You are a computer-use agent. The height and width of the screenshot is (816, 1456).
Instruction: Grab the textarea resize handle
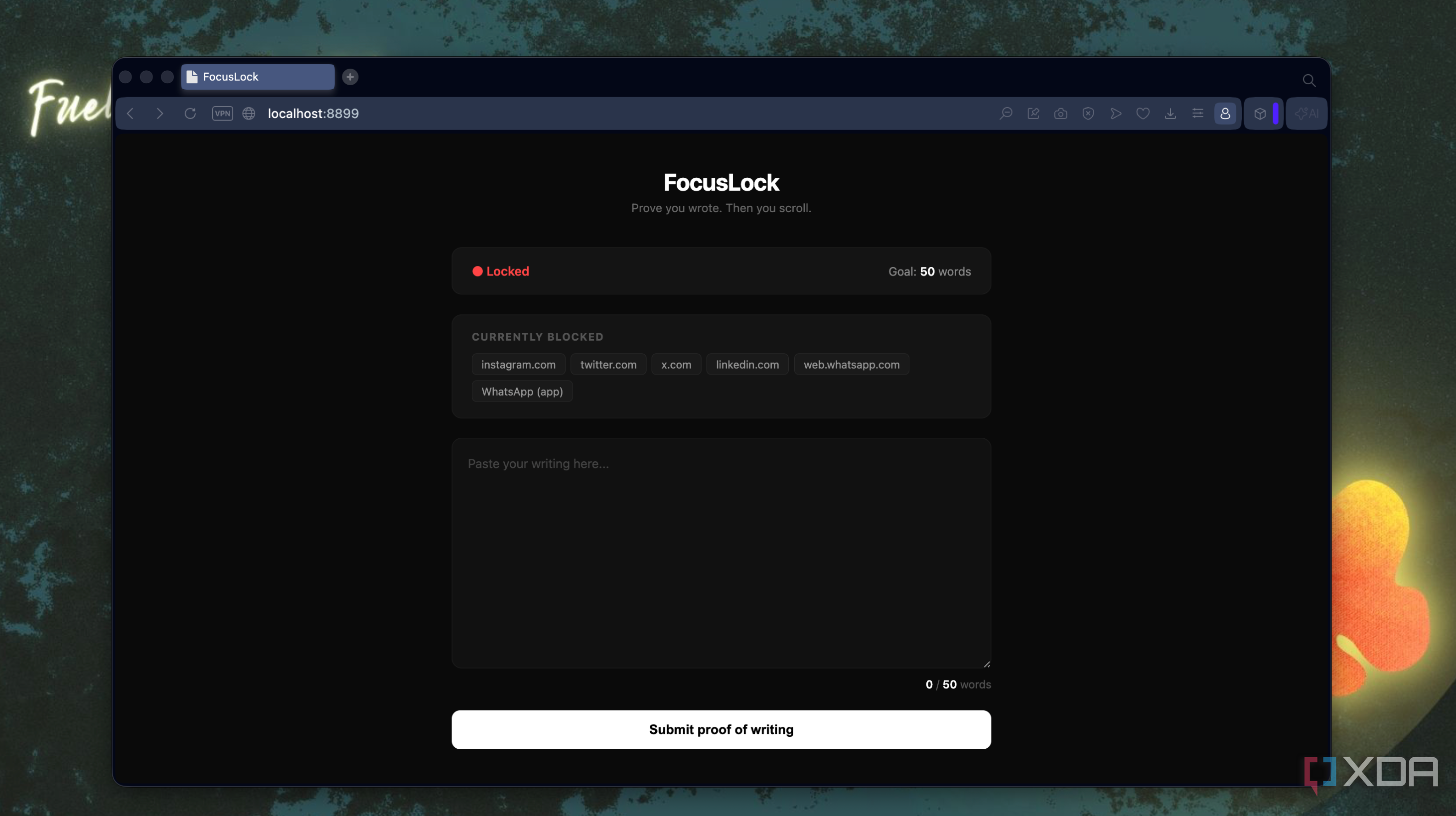[x=986, y=664]
